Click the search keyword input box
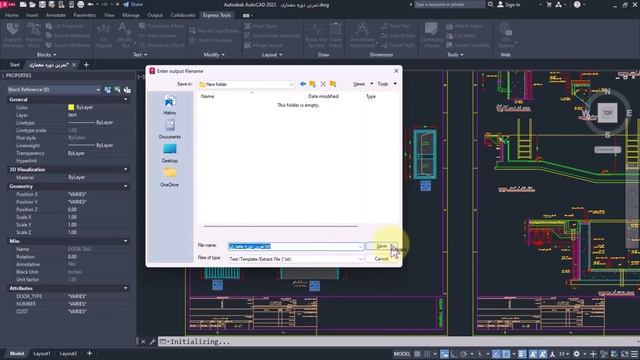 click(x=449, y=4)
